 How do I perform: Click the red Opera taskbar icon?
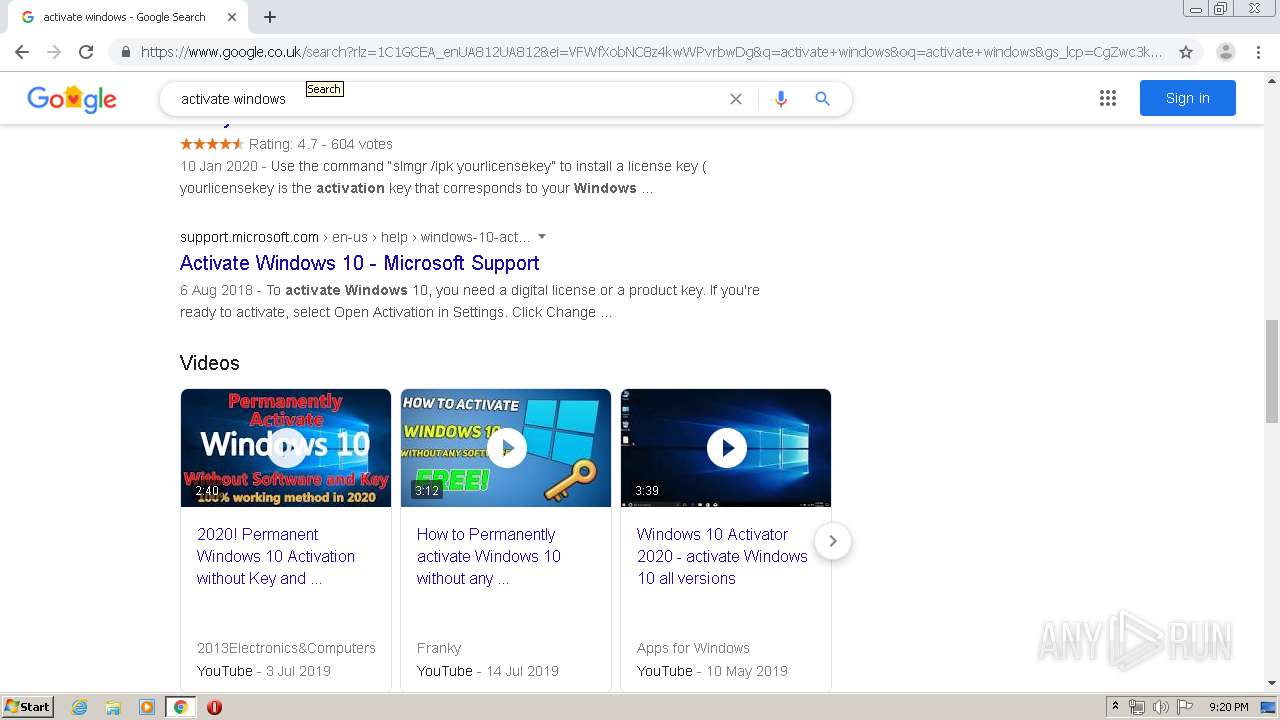click(x=214, y=707)
